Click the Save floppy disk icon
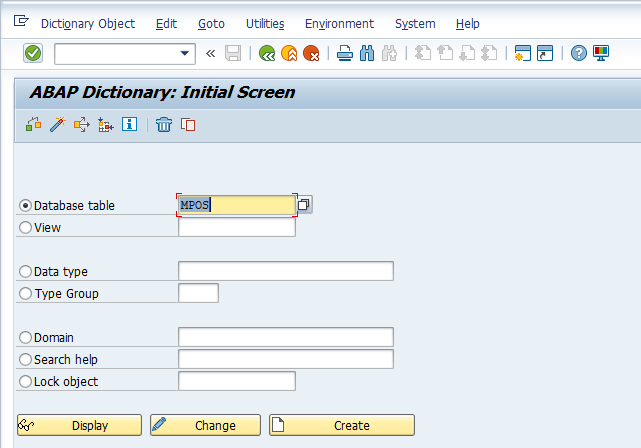Viewport: 641px width, 448px height. 233,54
